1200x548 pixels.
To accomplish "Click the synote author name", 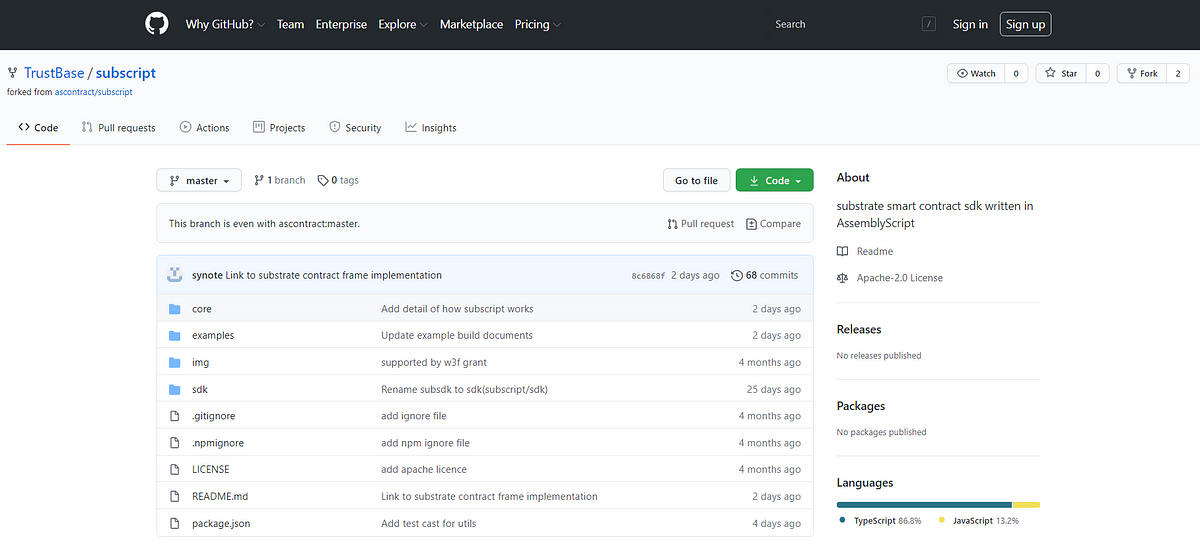I will point(207,275).
